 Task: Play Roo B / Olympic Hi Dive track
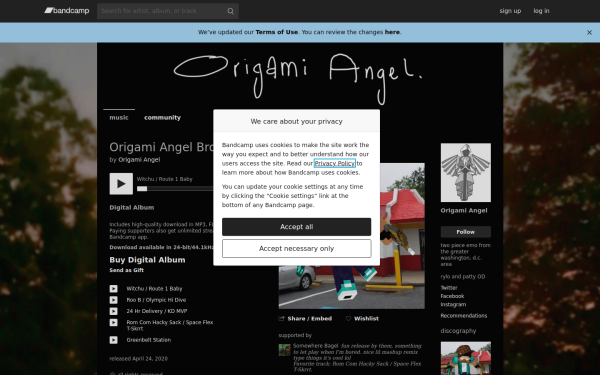coord(114,300)
